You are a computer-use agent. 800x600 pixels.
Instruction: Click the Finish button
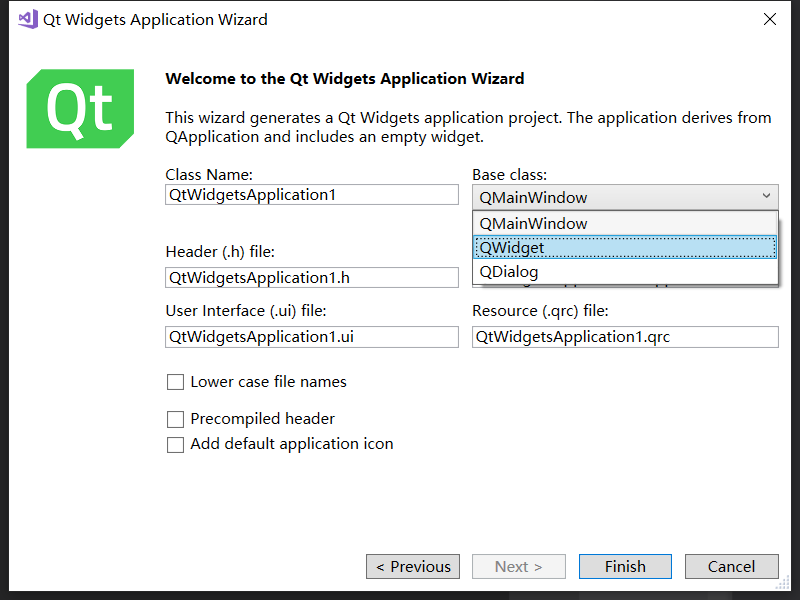click(625, 566)
